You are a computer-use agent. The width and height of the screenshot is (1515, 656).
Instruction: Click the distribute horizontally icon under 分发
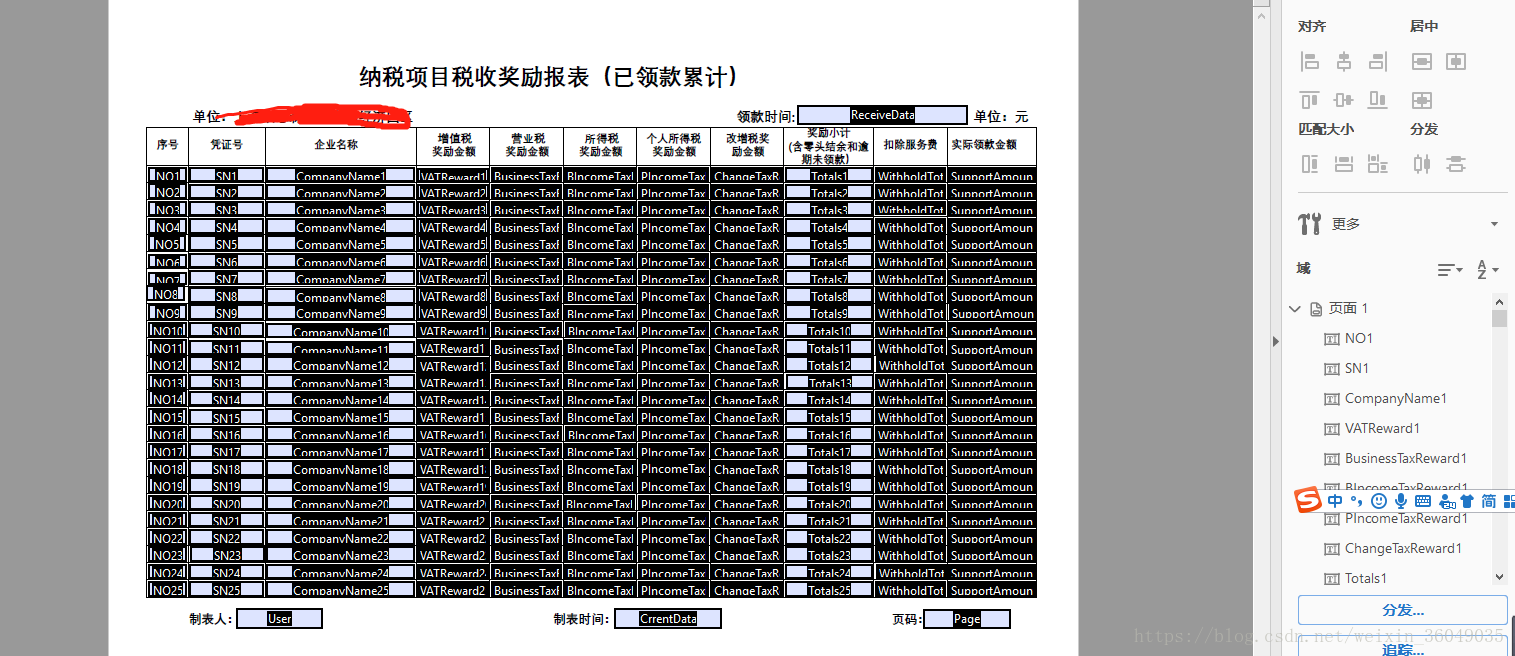pyautogui.click(x=1421, y=163)
